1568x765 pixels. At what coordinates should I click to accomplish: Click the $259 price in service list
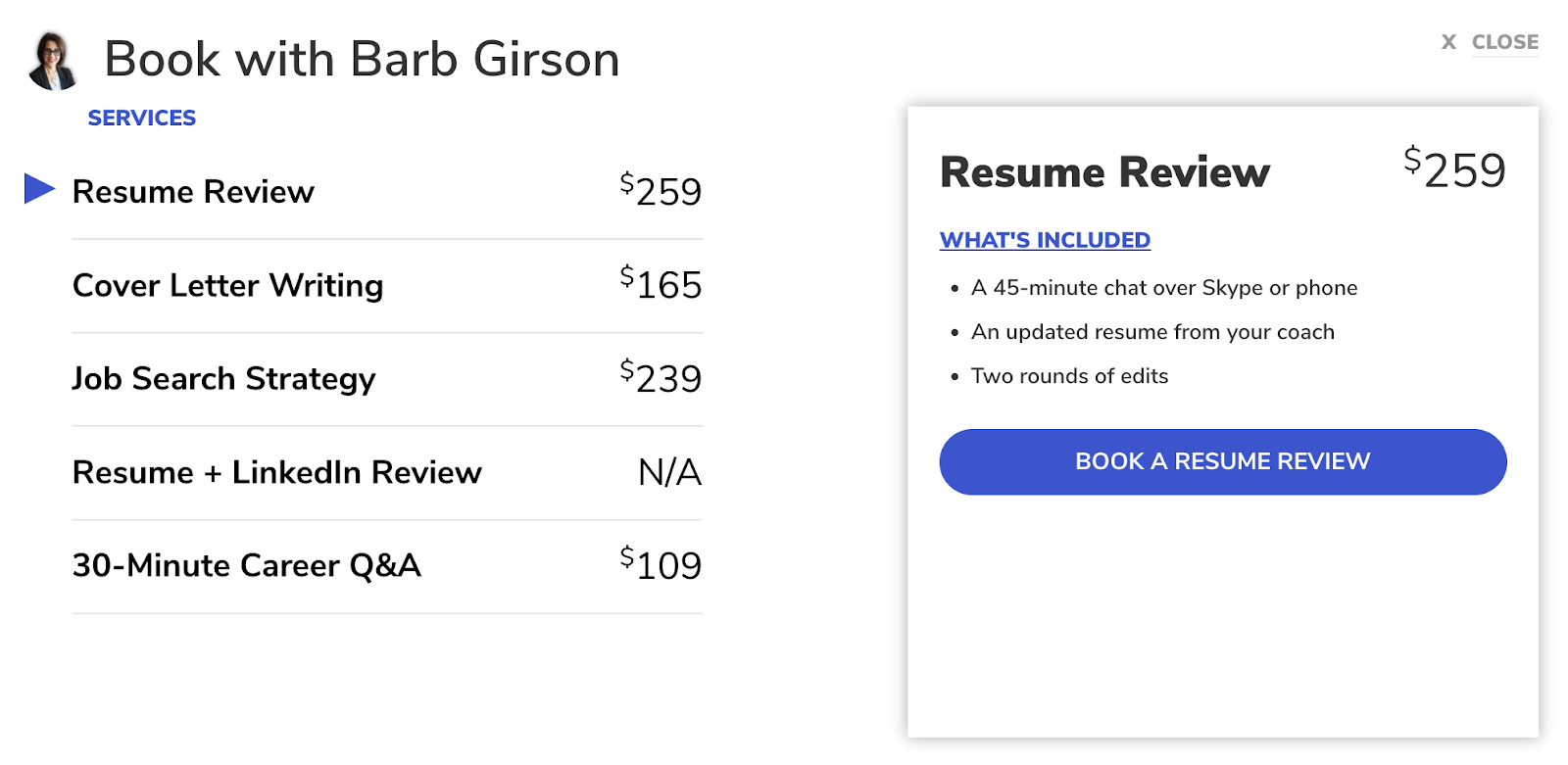[661, 190]
